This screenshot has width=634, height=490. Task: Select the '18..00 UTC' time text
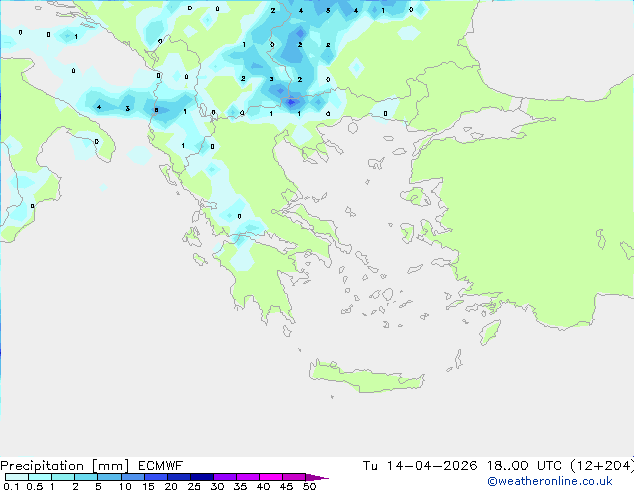(x=524, y=466)
